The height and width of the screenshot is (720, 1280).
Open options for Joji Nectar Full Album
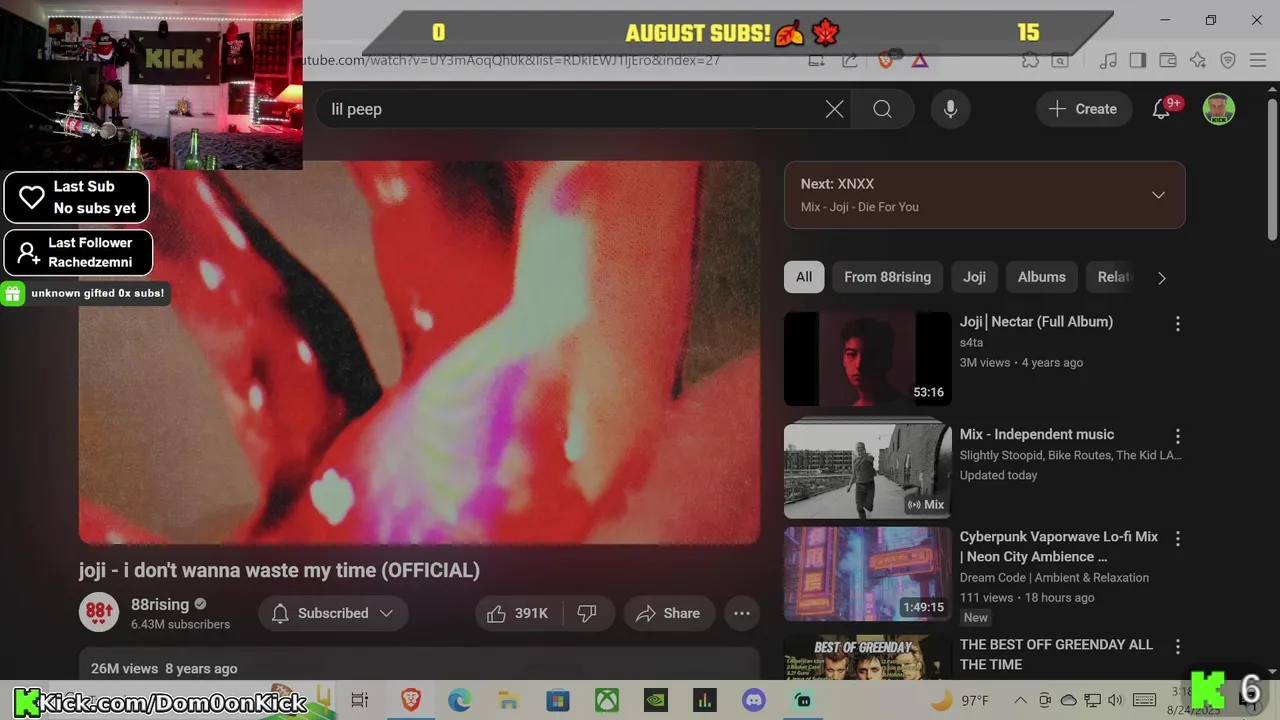click(1177, 323)
